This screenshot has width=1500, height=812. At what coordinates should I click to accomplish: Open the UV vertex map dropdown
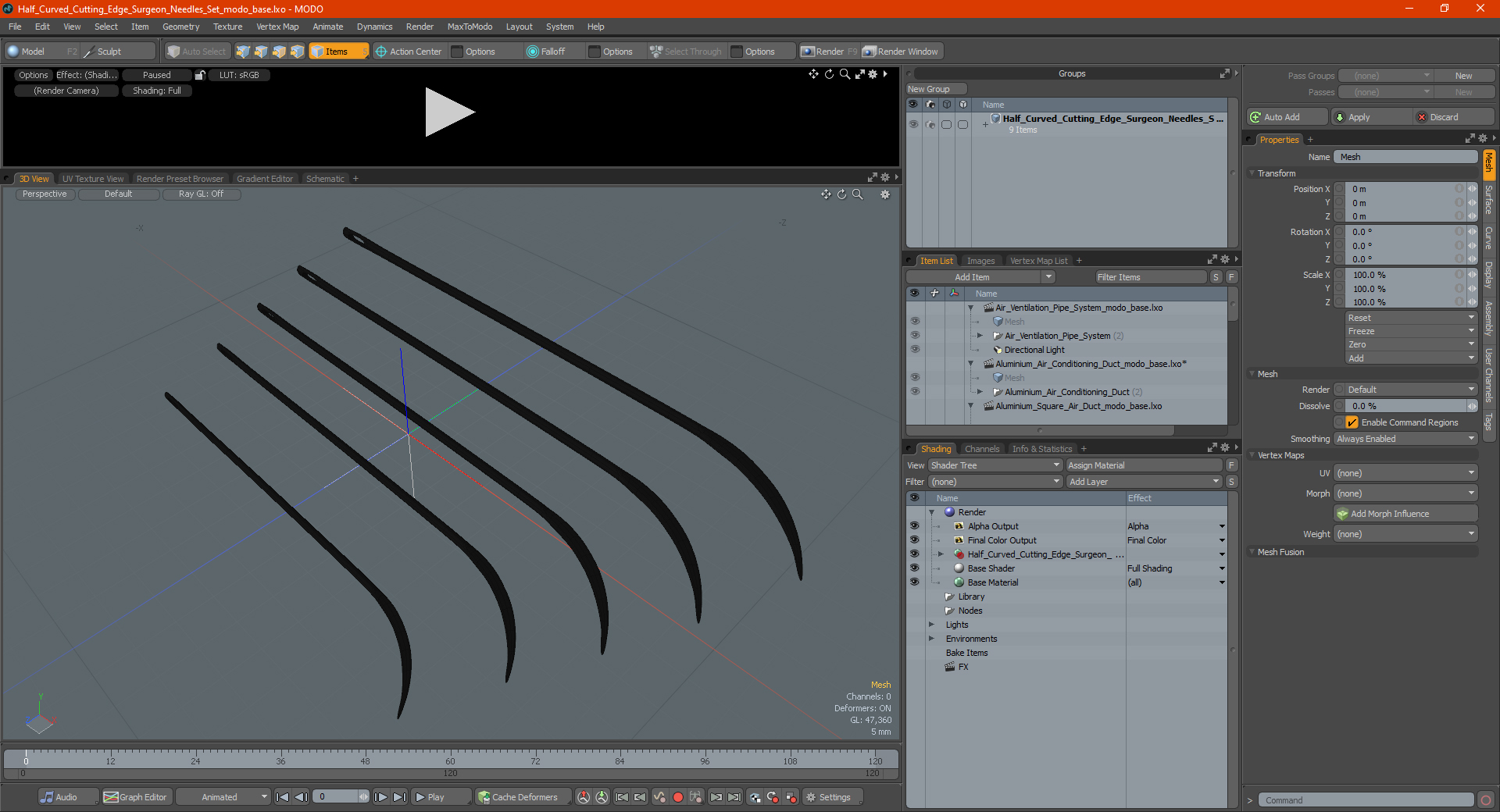pyautogui.click(x=1405, y=473)
